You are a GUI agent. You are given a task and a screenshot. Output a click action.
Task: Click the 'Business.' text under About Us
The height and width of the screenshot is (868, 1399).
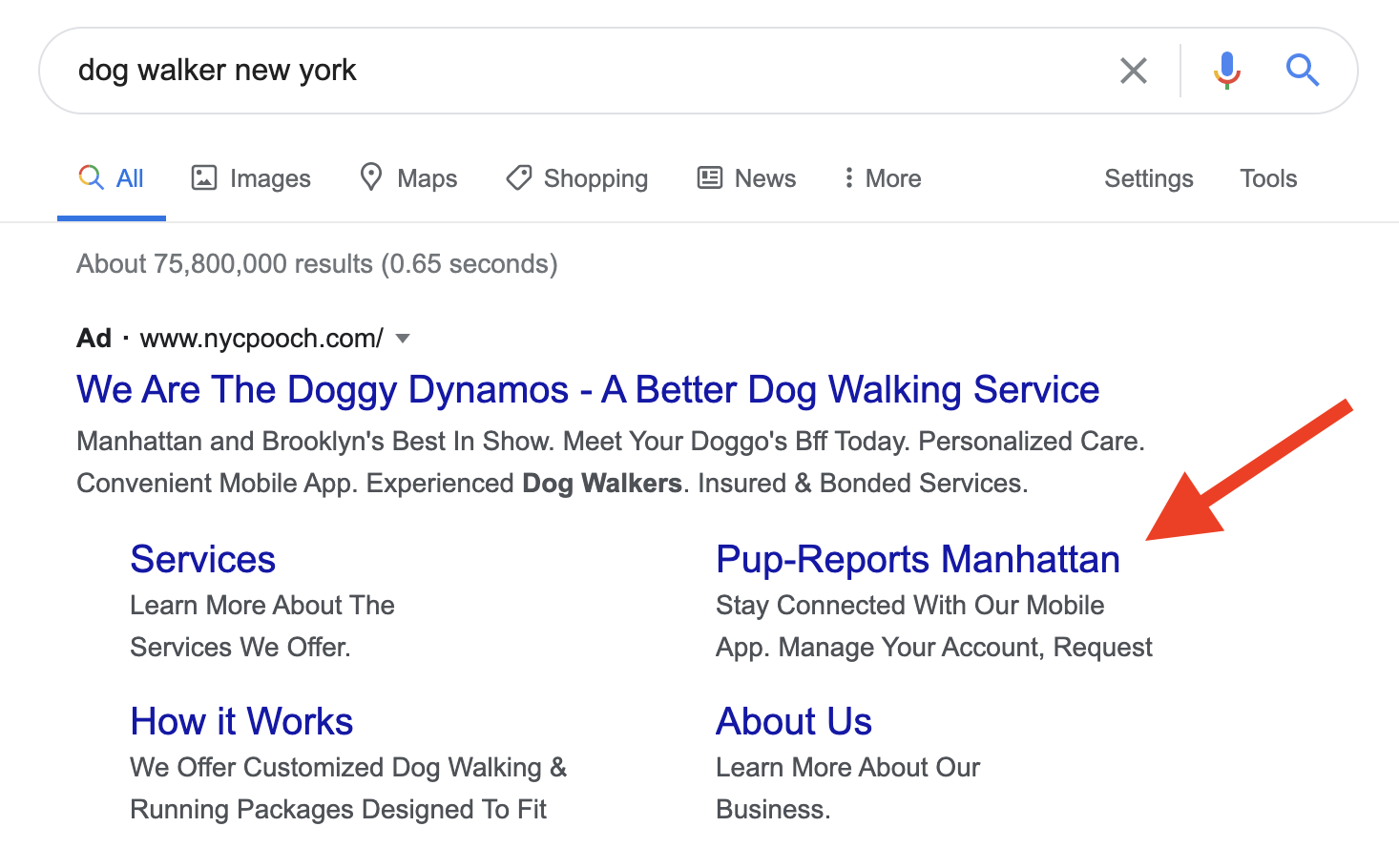[x=773, y=810]
